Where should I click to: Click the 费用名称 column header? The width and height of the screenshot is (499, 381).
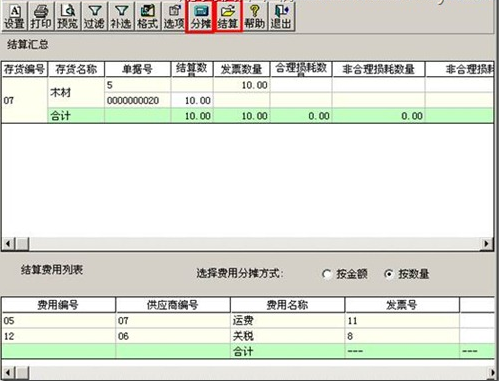tap(287, 305)
